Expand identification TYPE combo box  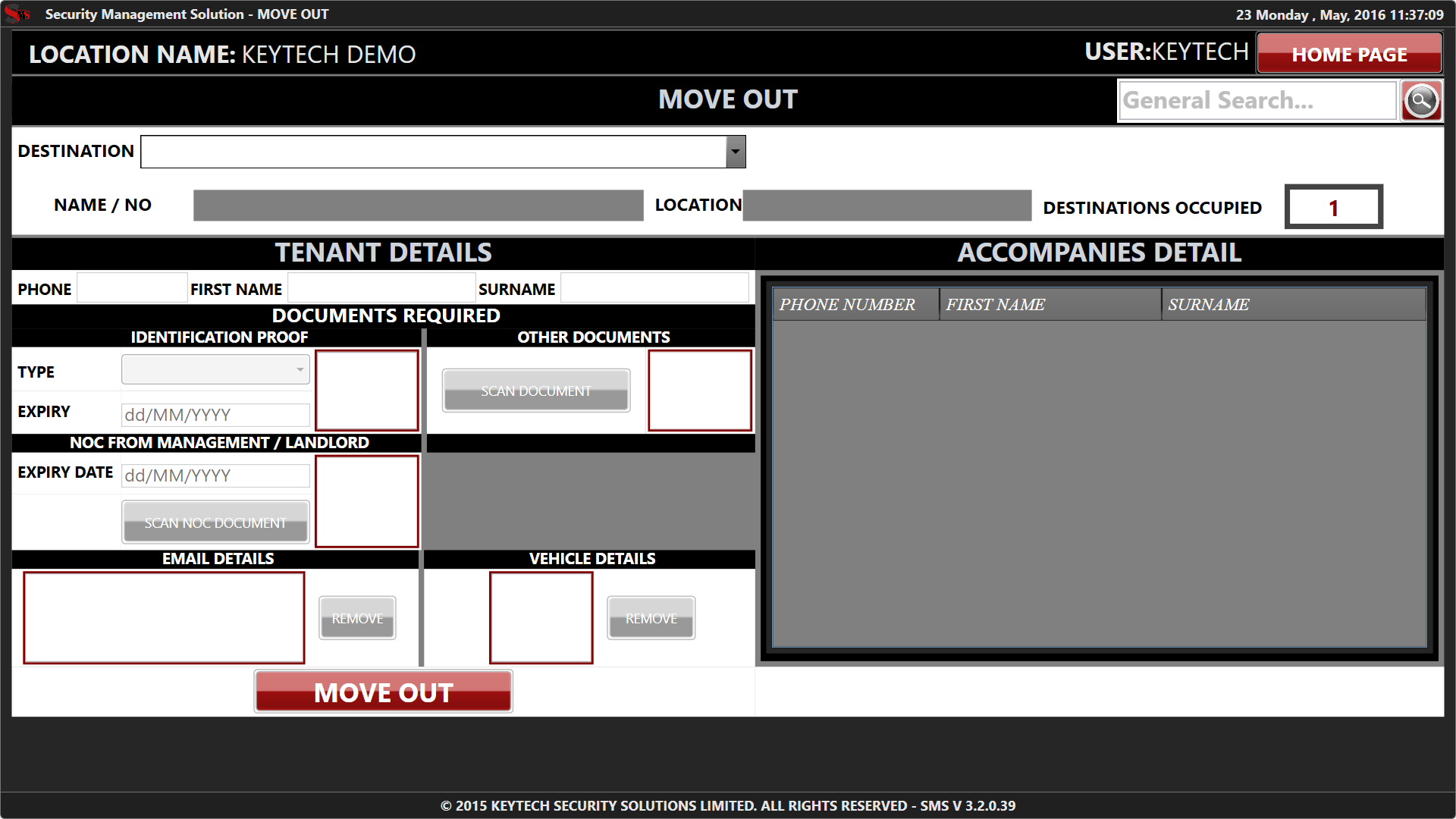pos(215,369)
